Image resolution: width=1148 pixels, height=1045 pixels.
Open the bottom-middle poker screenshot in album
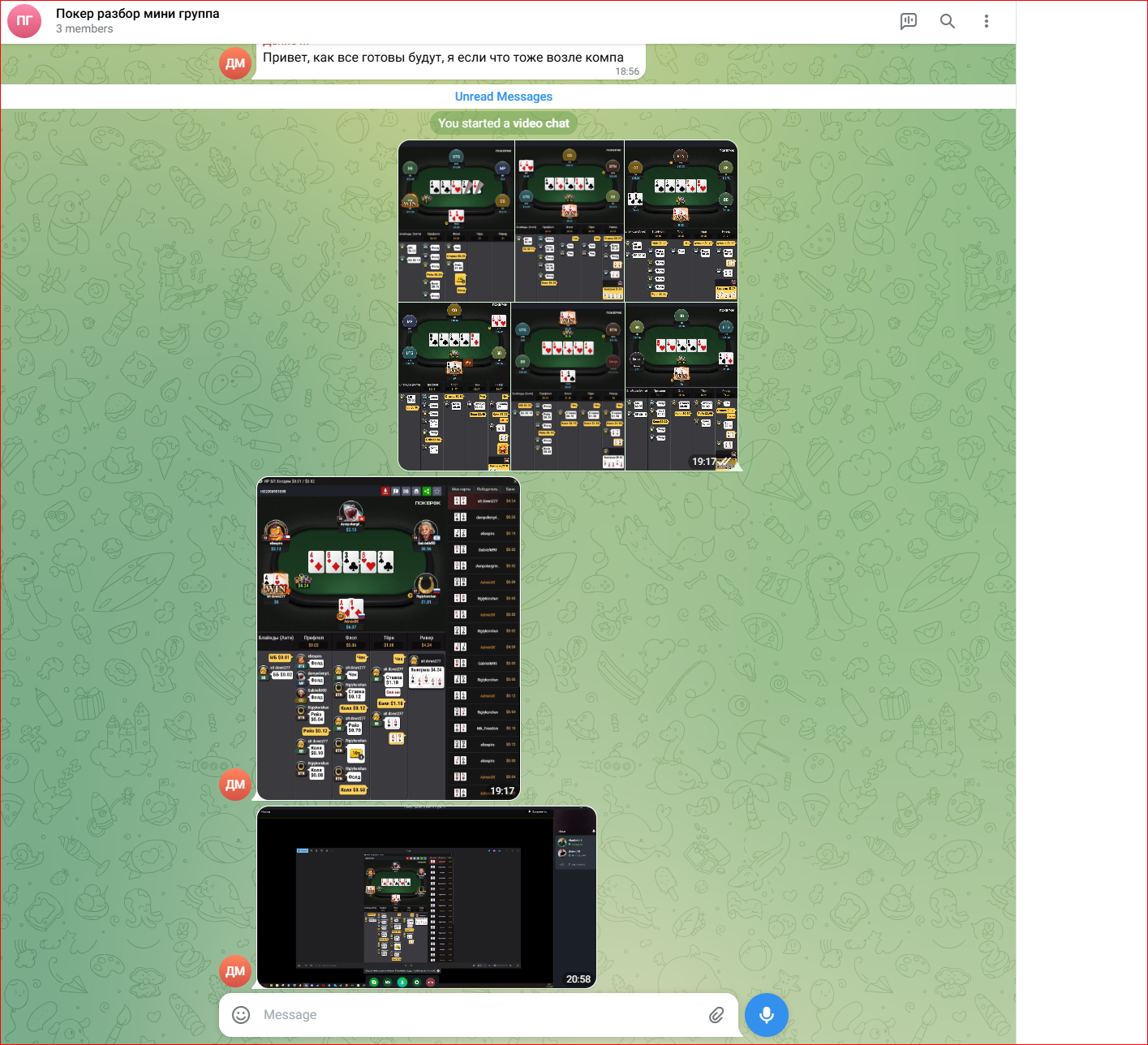click(568, 387)
